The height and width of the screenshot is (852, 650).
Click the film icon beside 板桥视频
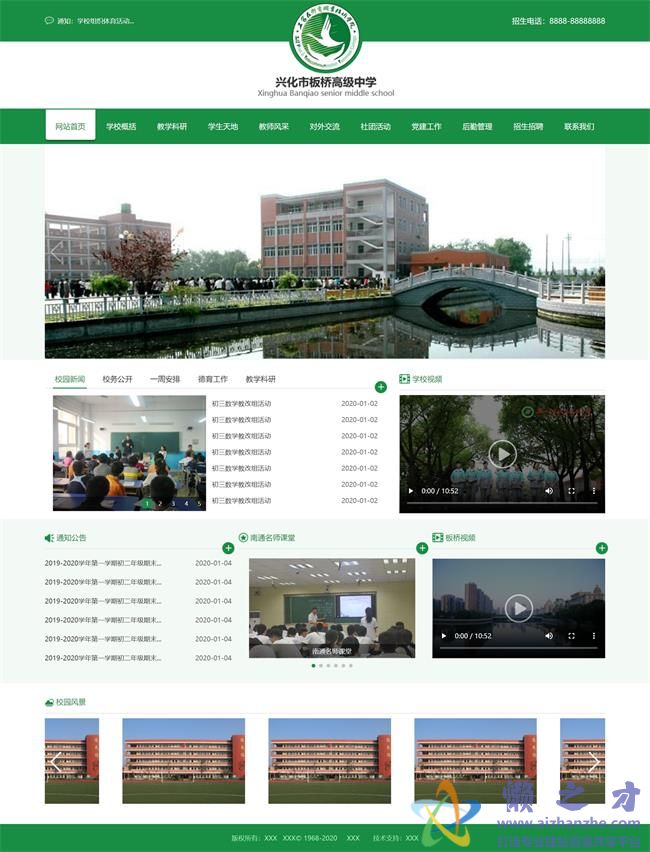438,537
